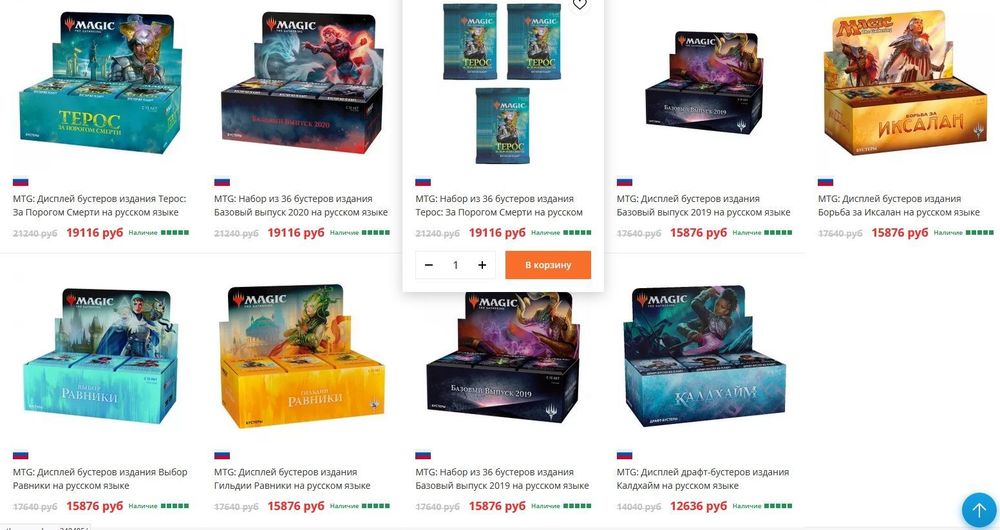Decrease quantity with the minus button
This screenshot has width=1000, height=530.
coord(429,265)
